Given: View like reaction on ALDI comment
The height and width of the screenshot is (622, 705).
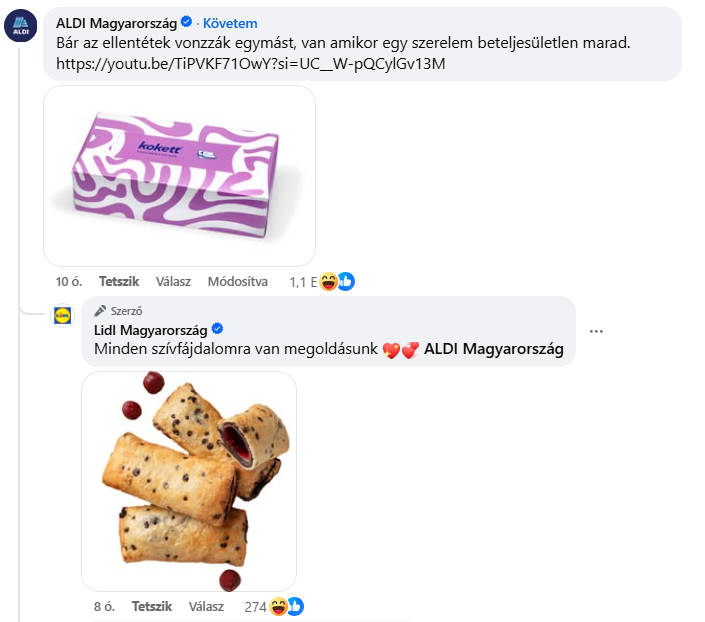Looking at the screenshot, I should (x=346, y=282).
